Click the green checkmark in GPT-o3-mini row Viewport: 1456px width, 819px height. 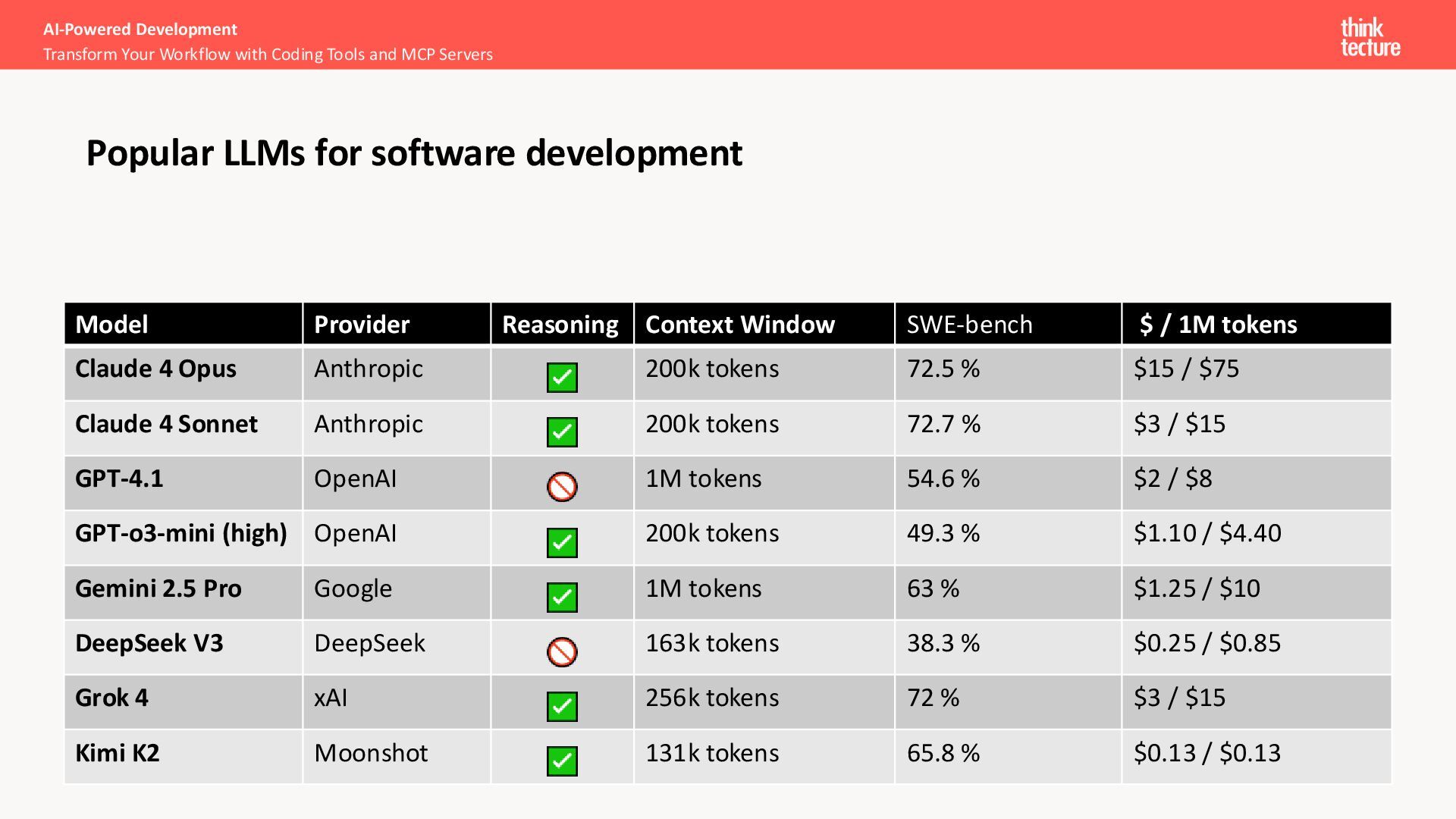562,542
